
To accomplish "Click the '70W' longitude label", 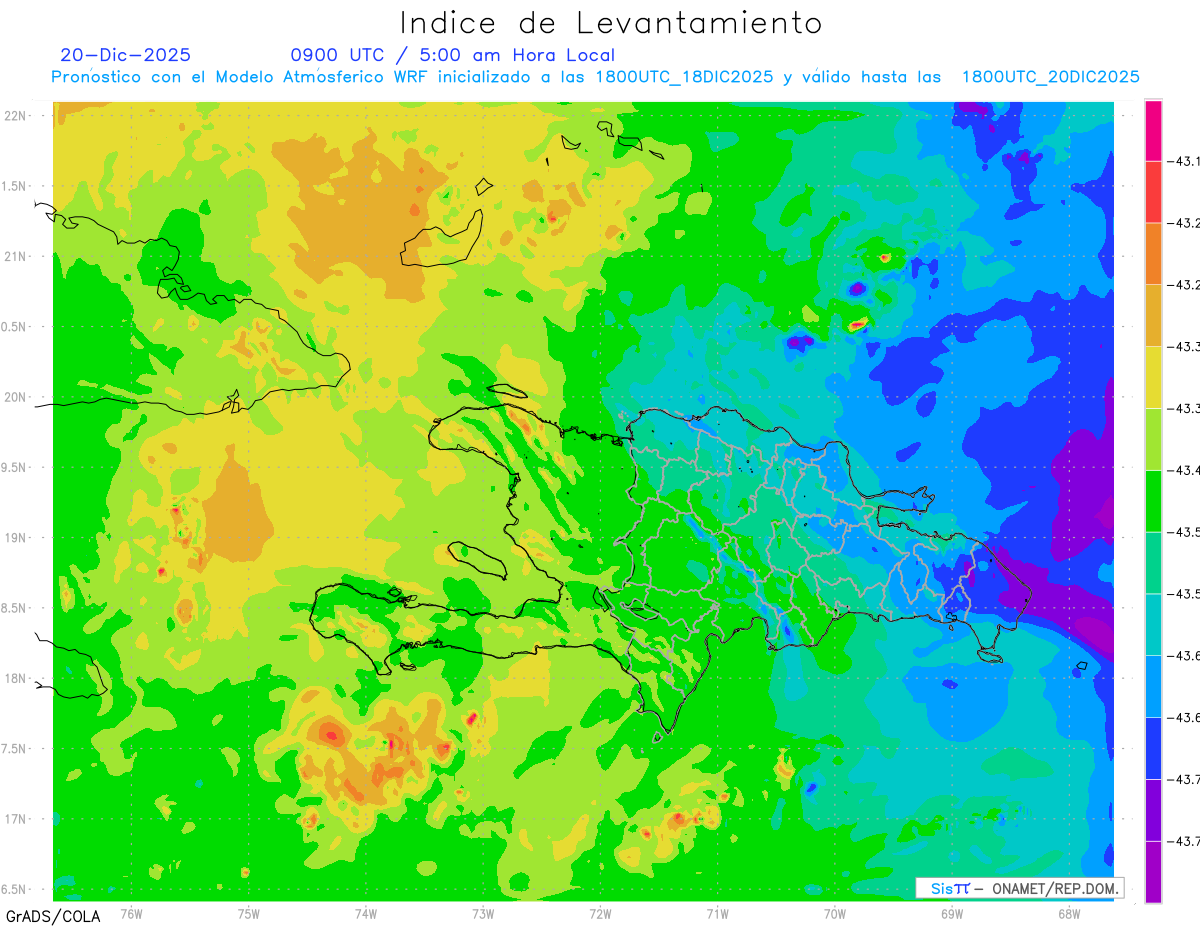I will pos(835,912).
